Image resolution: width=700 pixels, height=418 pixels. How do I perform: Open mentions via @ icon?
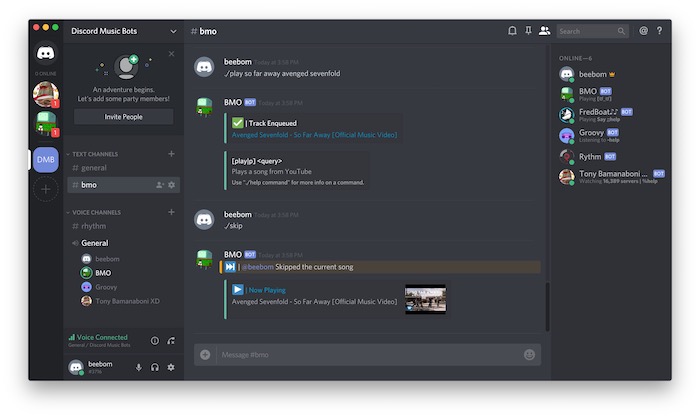coord(643,31)
